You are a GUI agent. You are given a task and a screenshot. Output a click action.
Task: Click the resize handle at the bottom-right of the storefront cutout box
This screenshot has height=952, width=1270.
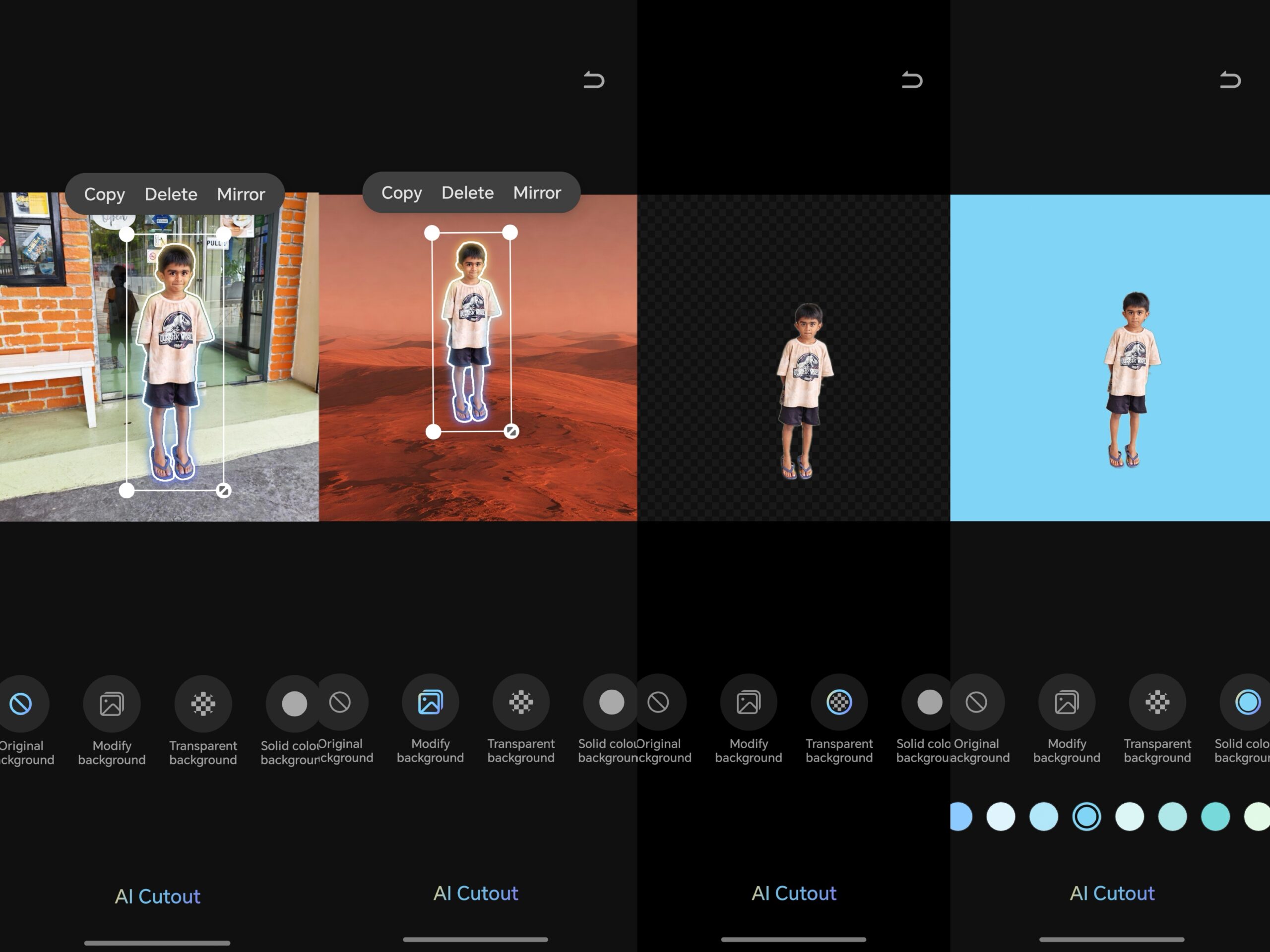223,491
